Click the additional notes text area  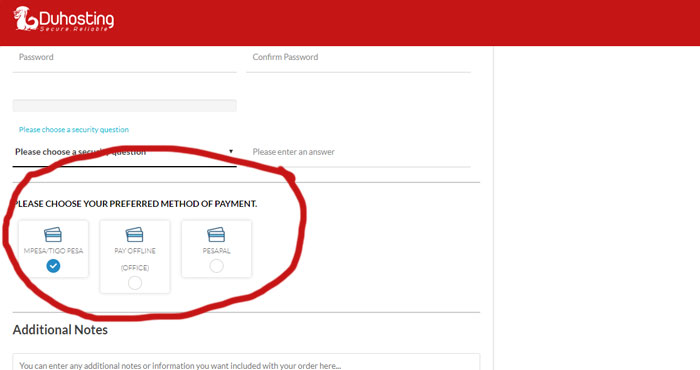click(246, 362)
